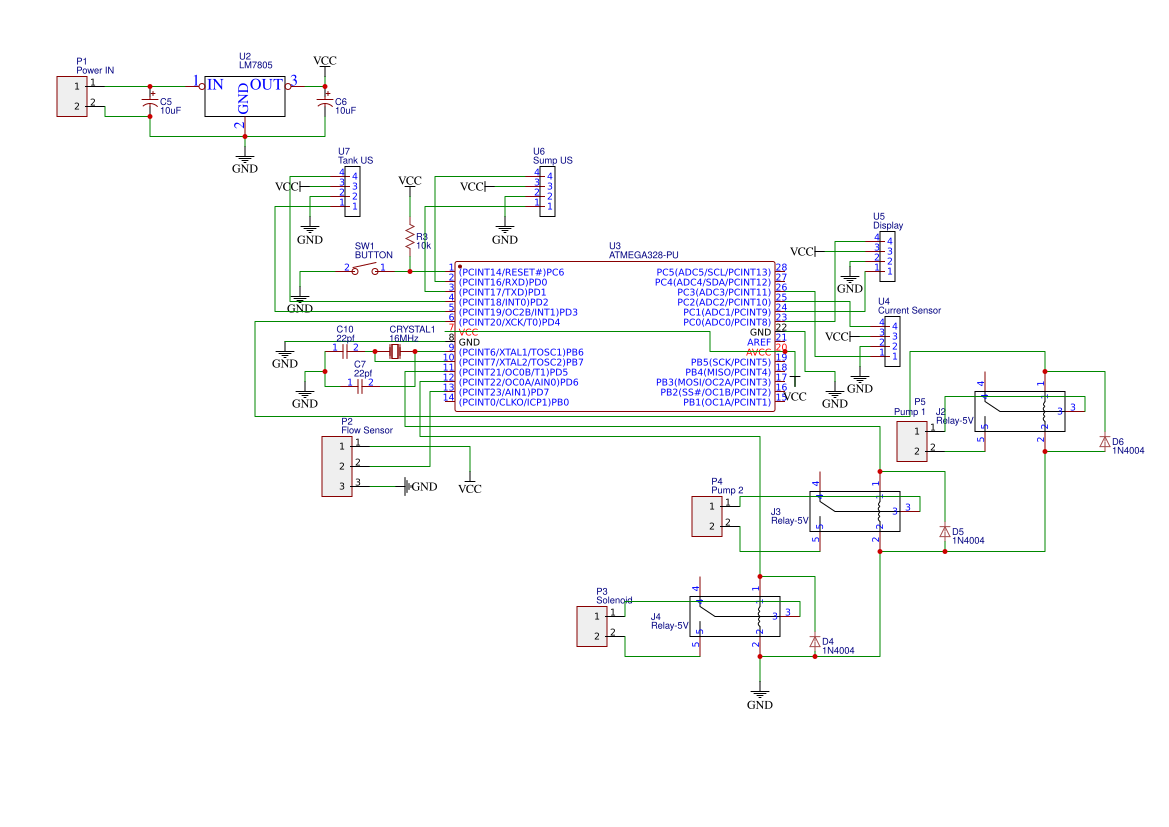Select diode D5 1N4004
Viewport: 1169px width, 827px height.
coord(945,532)
